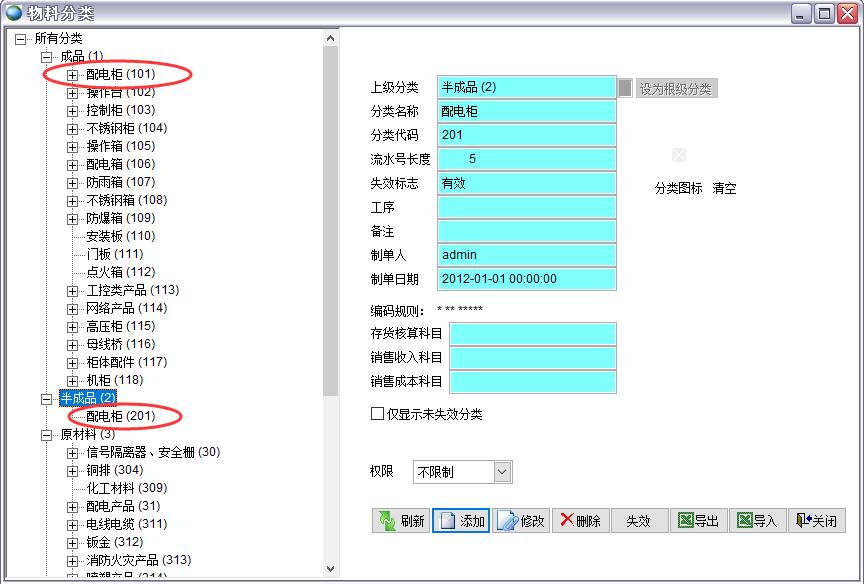Click the 关闭 exit door icon
This screenshot has height=584, width=864.
click(803, 520)
